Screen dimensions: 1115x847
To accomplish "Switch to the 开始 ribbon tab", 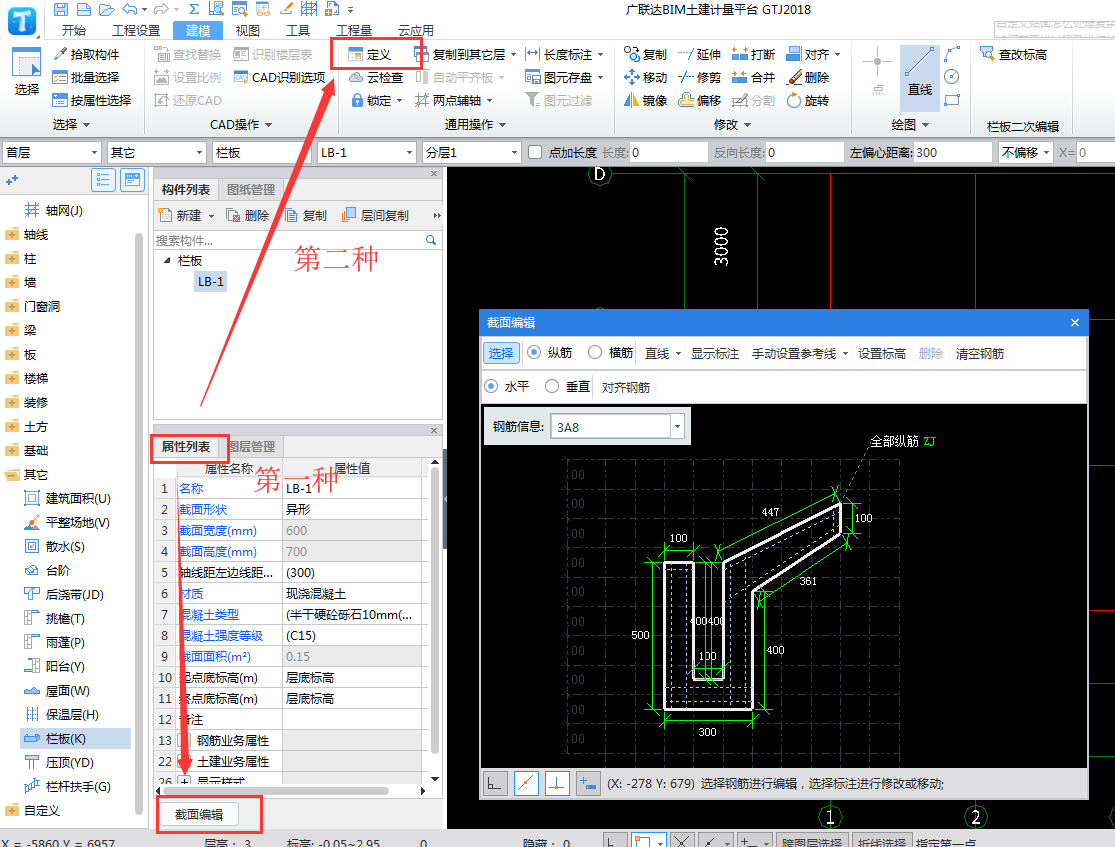I will (x=73, y=31).
